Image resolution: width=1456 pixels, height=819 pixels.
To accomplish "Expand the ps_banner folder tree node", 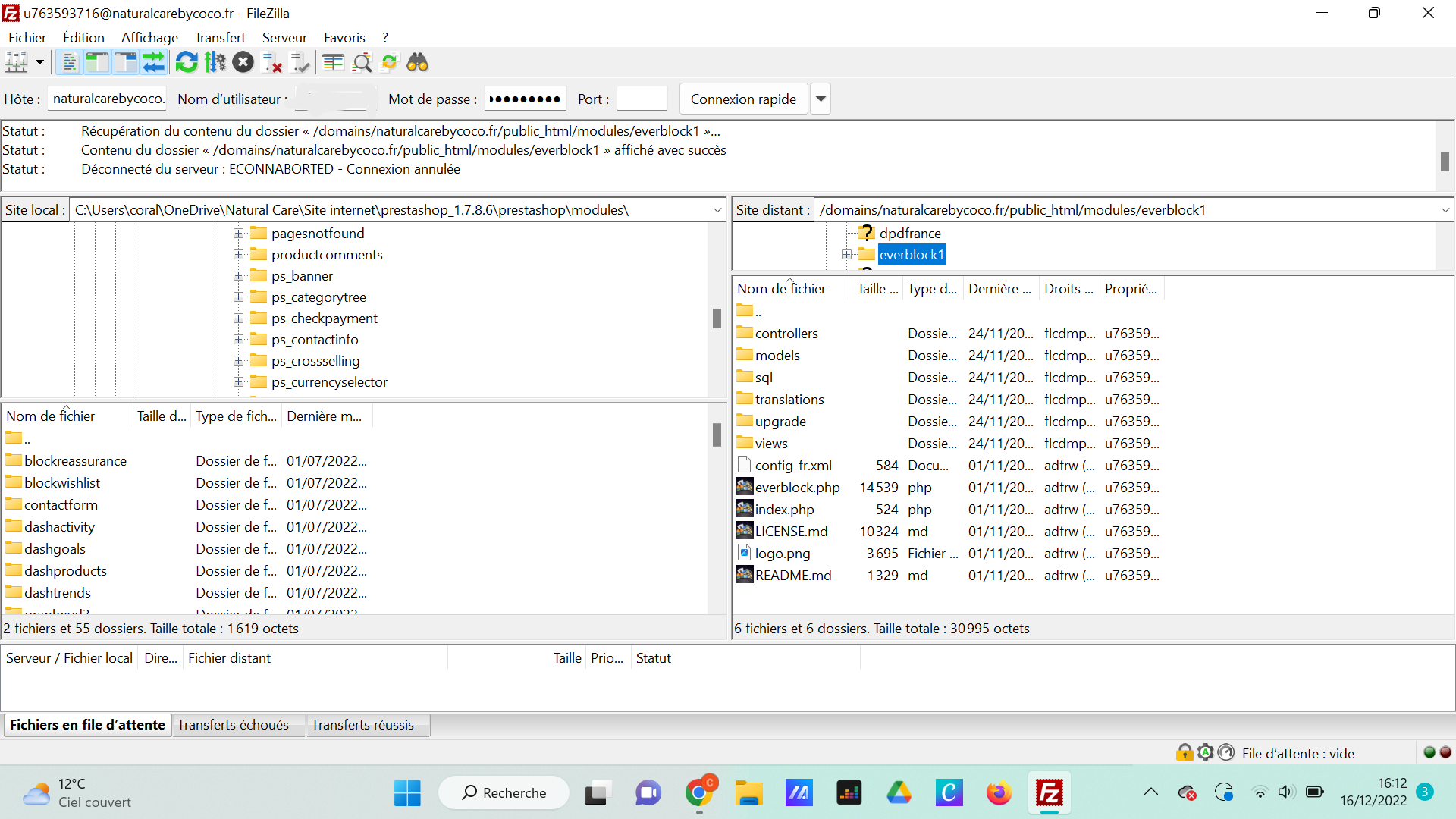I will pyautogui.click(x=238, y=276).
